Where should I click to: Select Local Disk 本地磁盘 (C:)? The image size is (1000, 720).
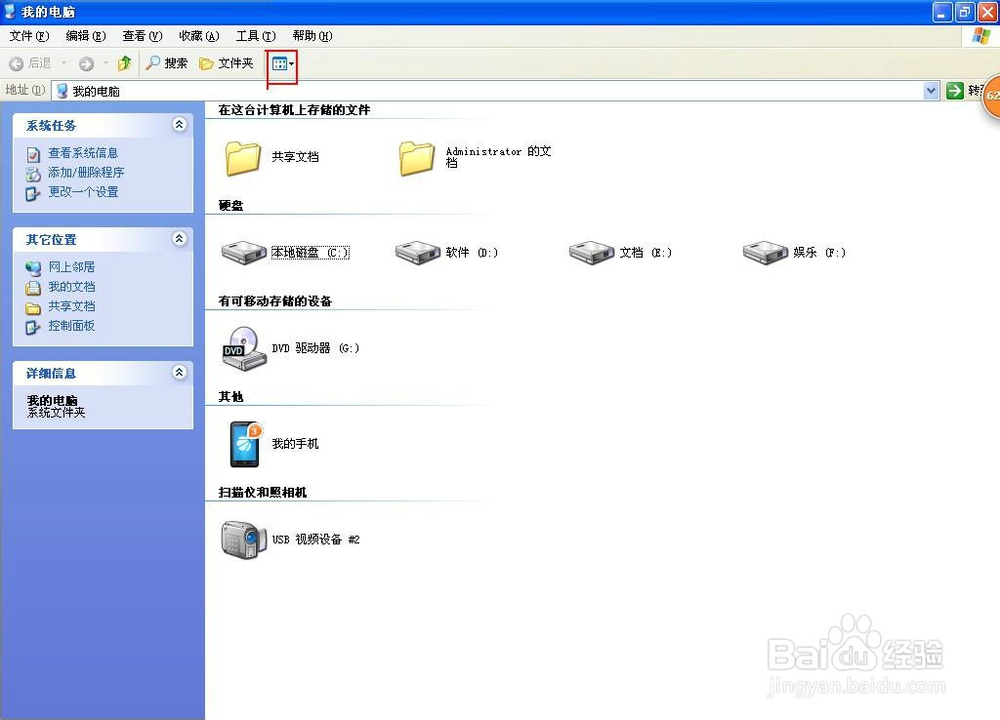click(x=285, y=253)
